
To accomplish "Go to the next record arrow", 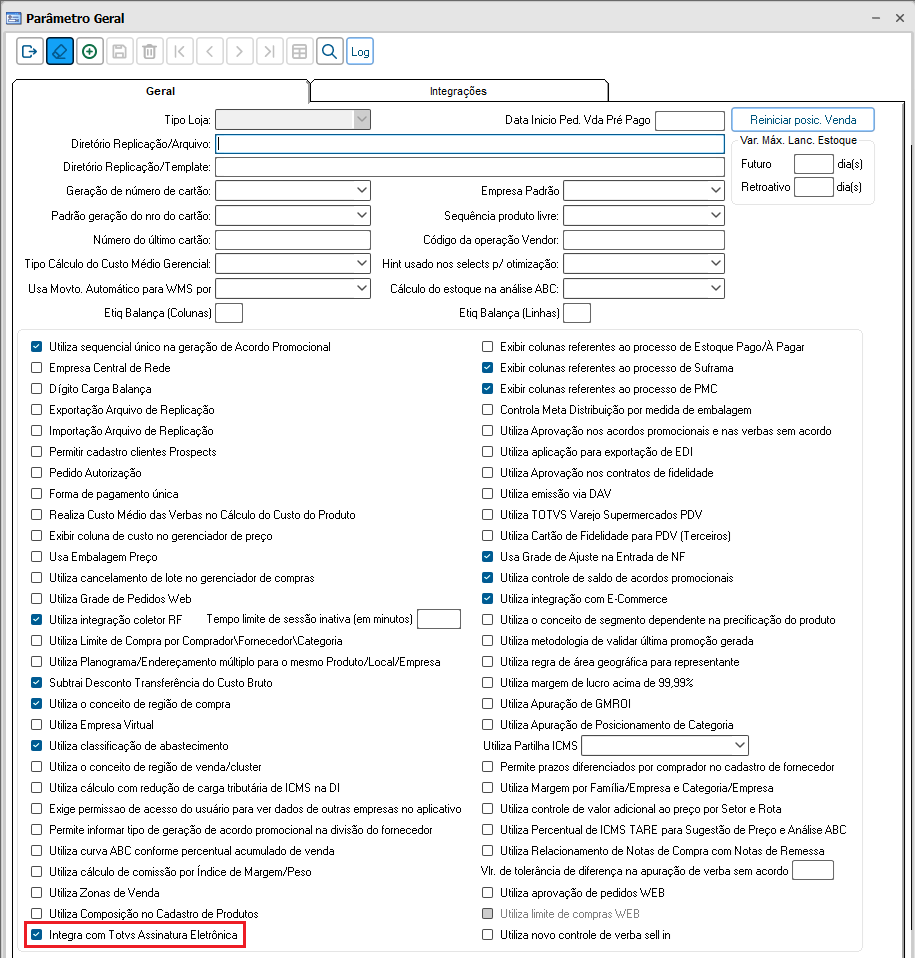I will tap(239, 51).
